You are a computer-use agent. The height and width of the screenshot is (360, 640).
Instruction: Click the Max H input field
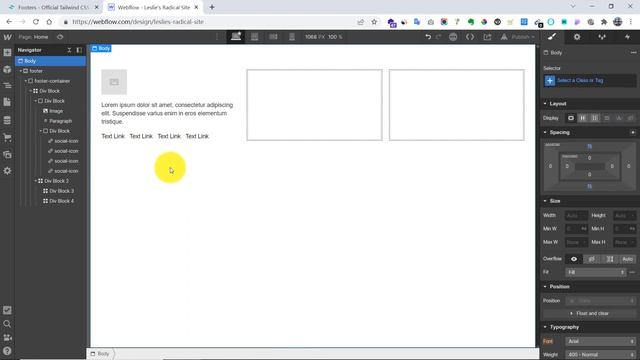click(624, 242)
